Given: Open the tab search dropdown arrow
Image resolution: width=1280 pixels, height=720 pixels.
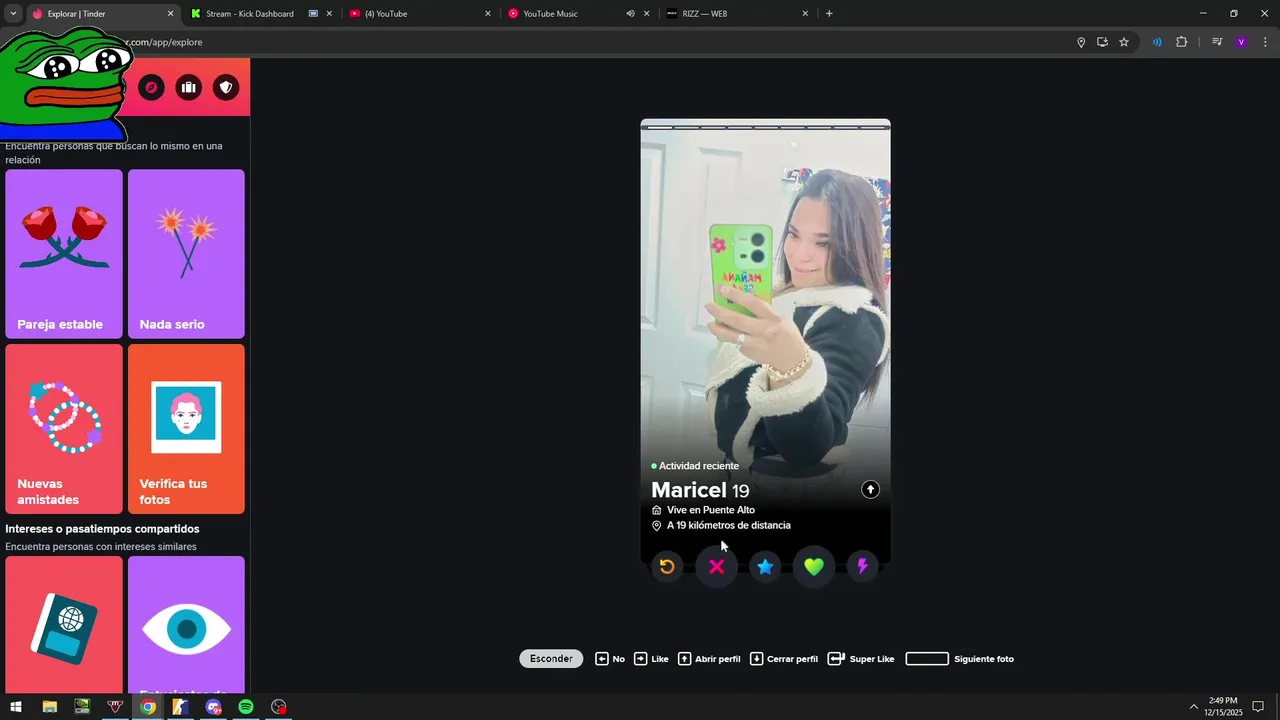Looking at the screenshot, I should (13, 14).
